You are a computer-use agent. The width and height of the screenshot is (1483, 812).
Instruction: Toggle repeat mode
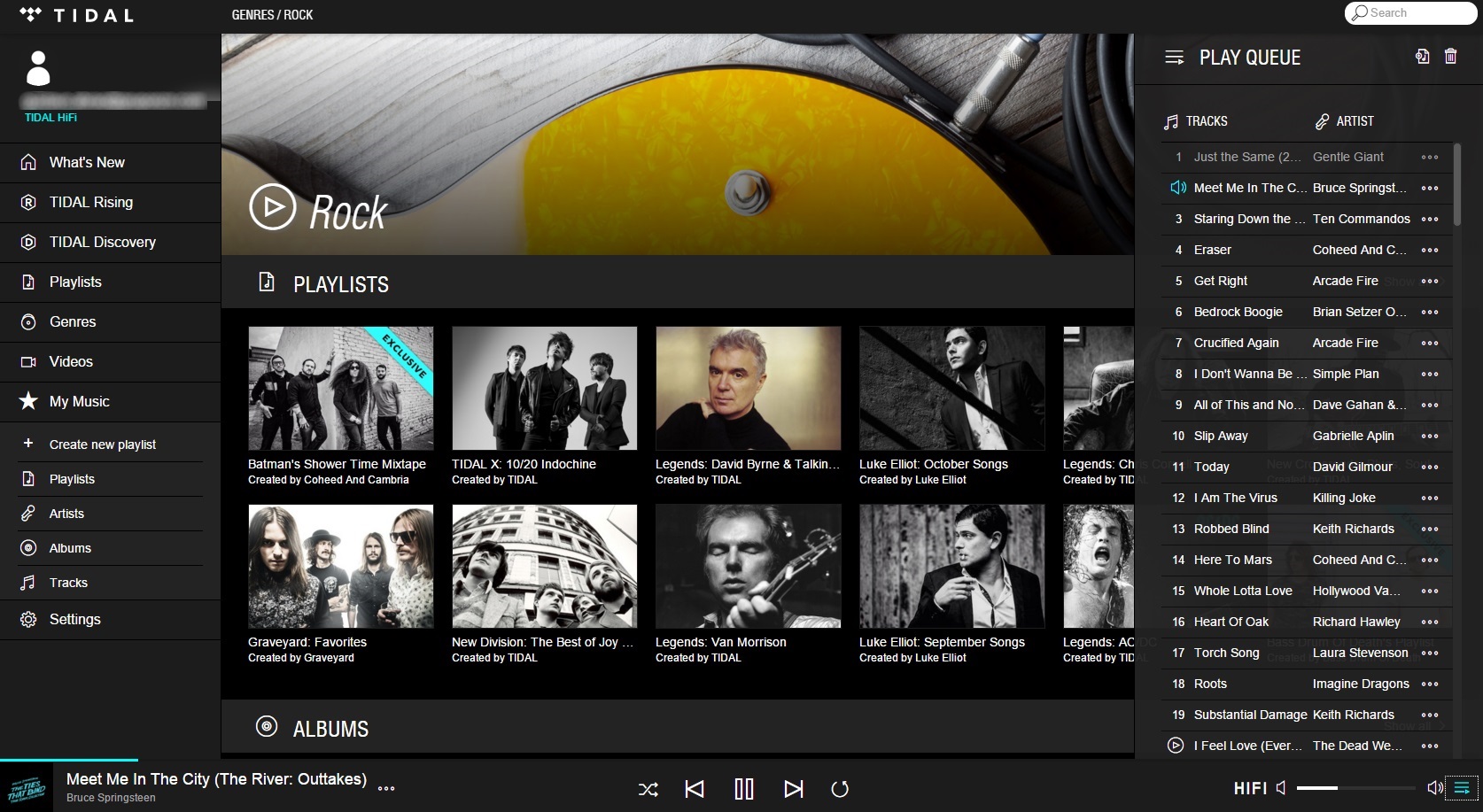(x=840, y=788)
